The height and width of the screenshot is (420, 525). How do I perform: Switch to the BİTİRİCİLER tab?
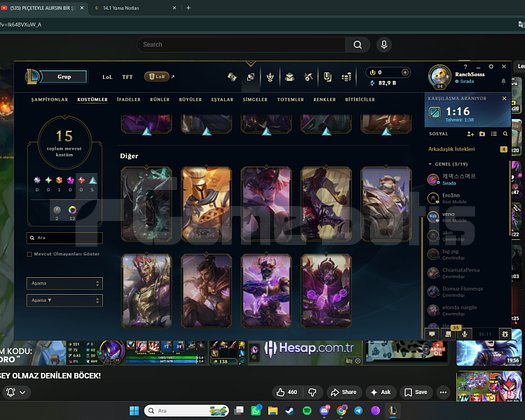(360, 99)
